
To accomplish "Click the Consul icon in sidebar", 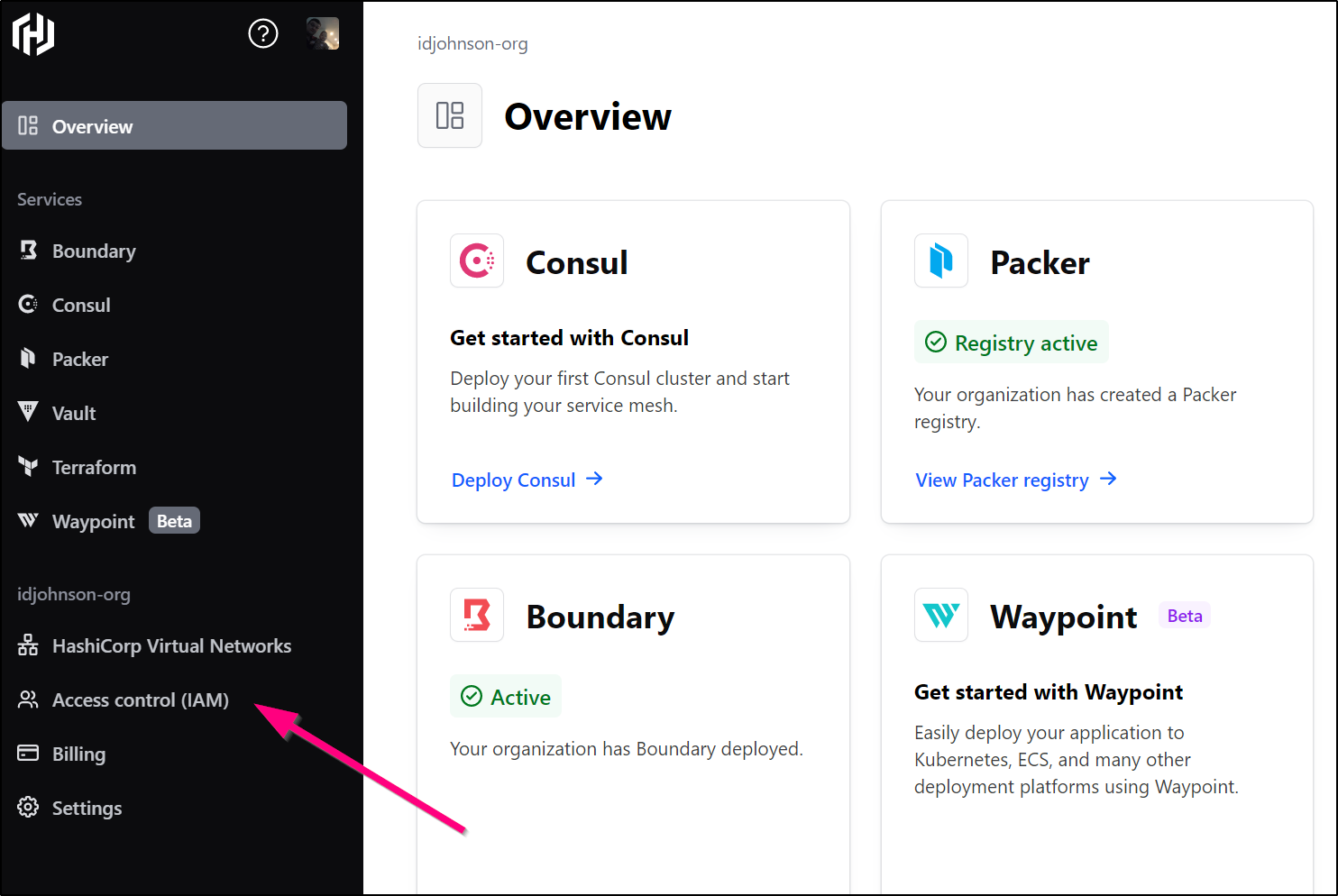I will point(28,305).
